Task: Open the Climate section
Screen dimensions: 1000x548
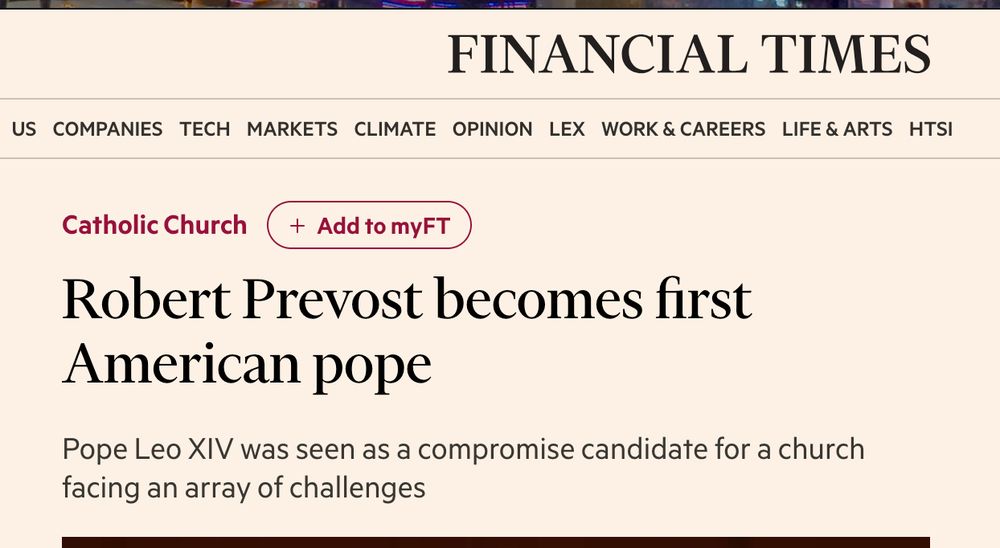Action: coord(395,129)
